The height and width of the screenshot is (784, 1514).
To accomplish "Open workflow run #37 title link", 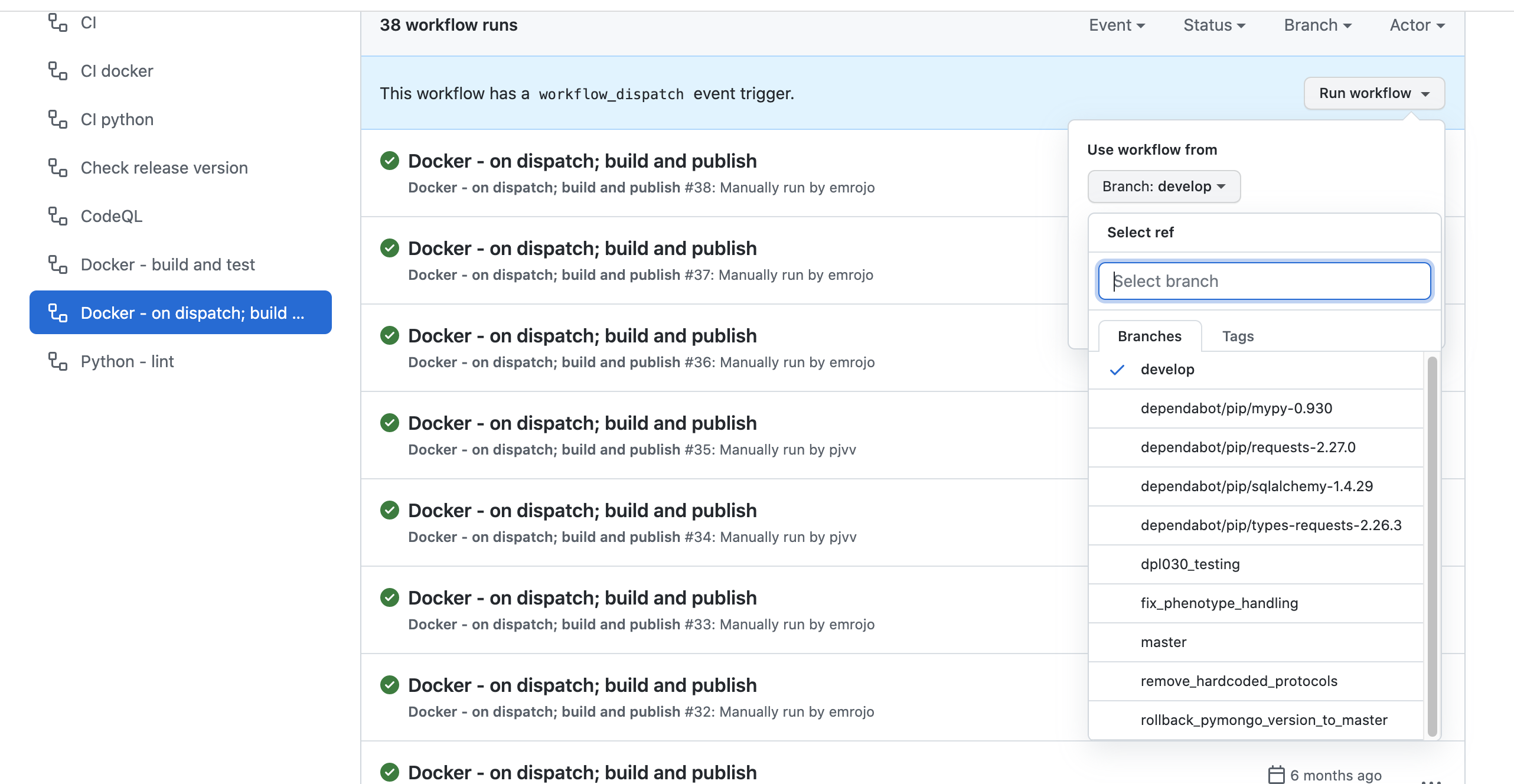I will click(x=582, y=249).
